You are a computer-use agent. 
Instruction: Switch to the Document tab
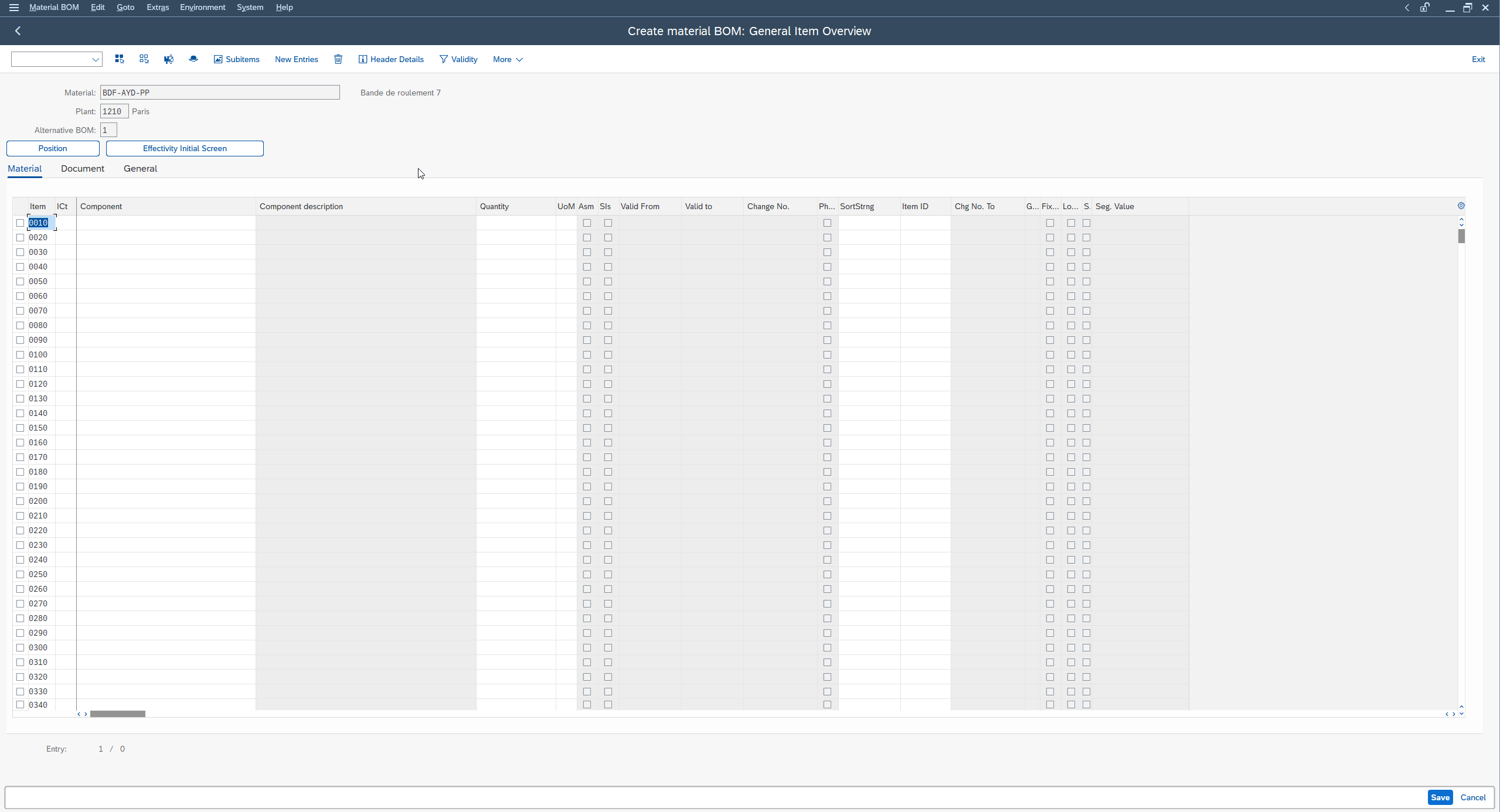[x=83, y=169]
